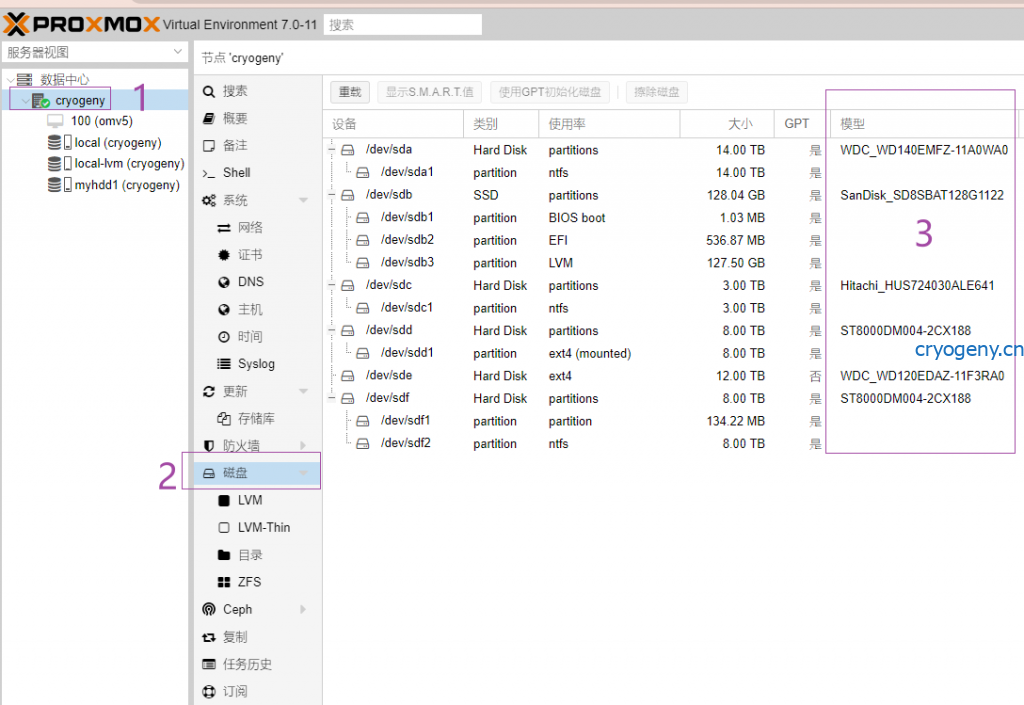Image resolution: width=1024 pixels, height=705 pixels.
Task: Check for updates via 更新
Action: [237, 390]
